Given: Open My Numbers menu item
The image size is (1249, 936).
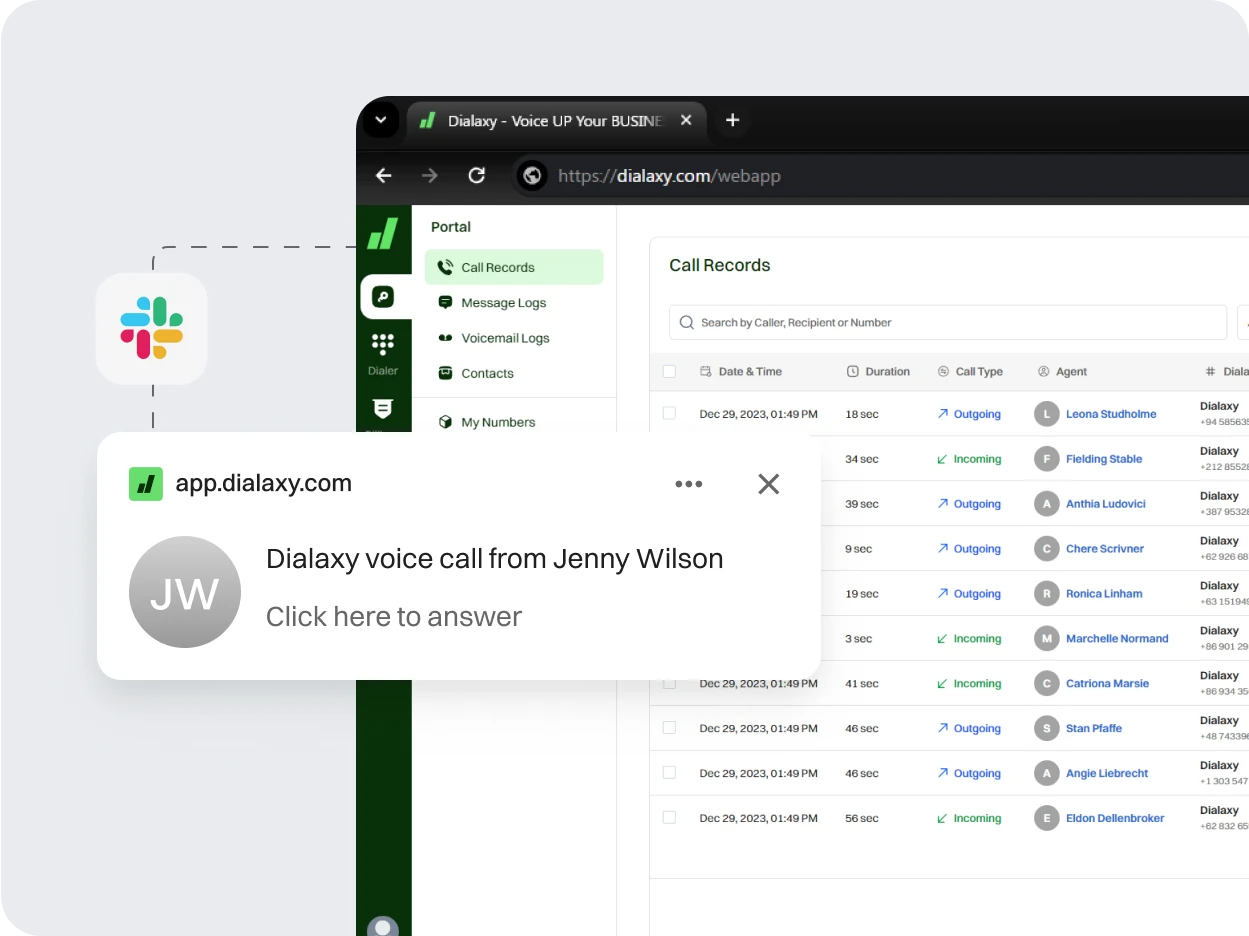Looking at the screenshot, I should (x=498, y=422).
